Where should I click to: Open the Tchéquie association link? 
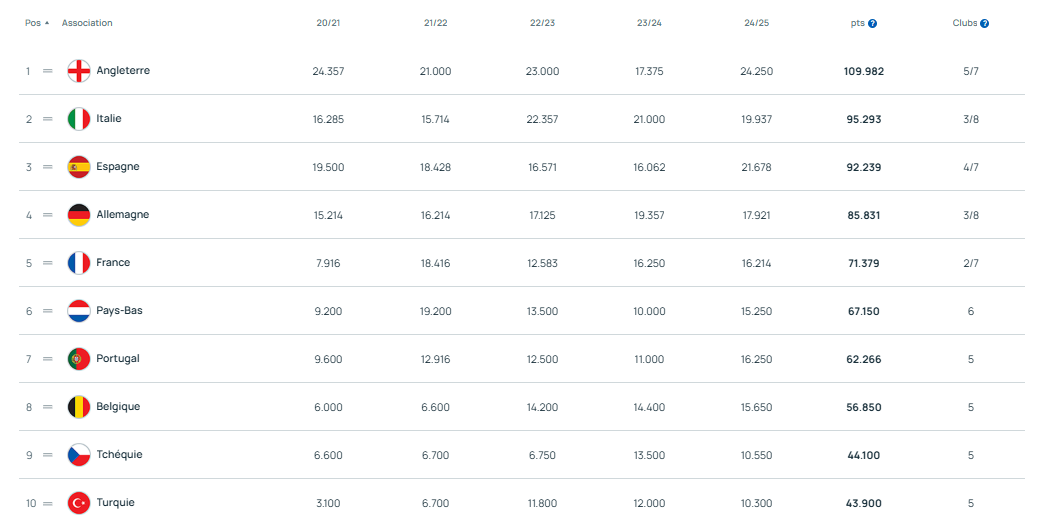119,455
